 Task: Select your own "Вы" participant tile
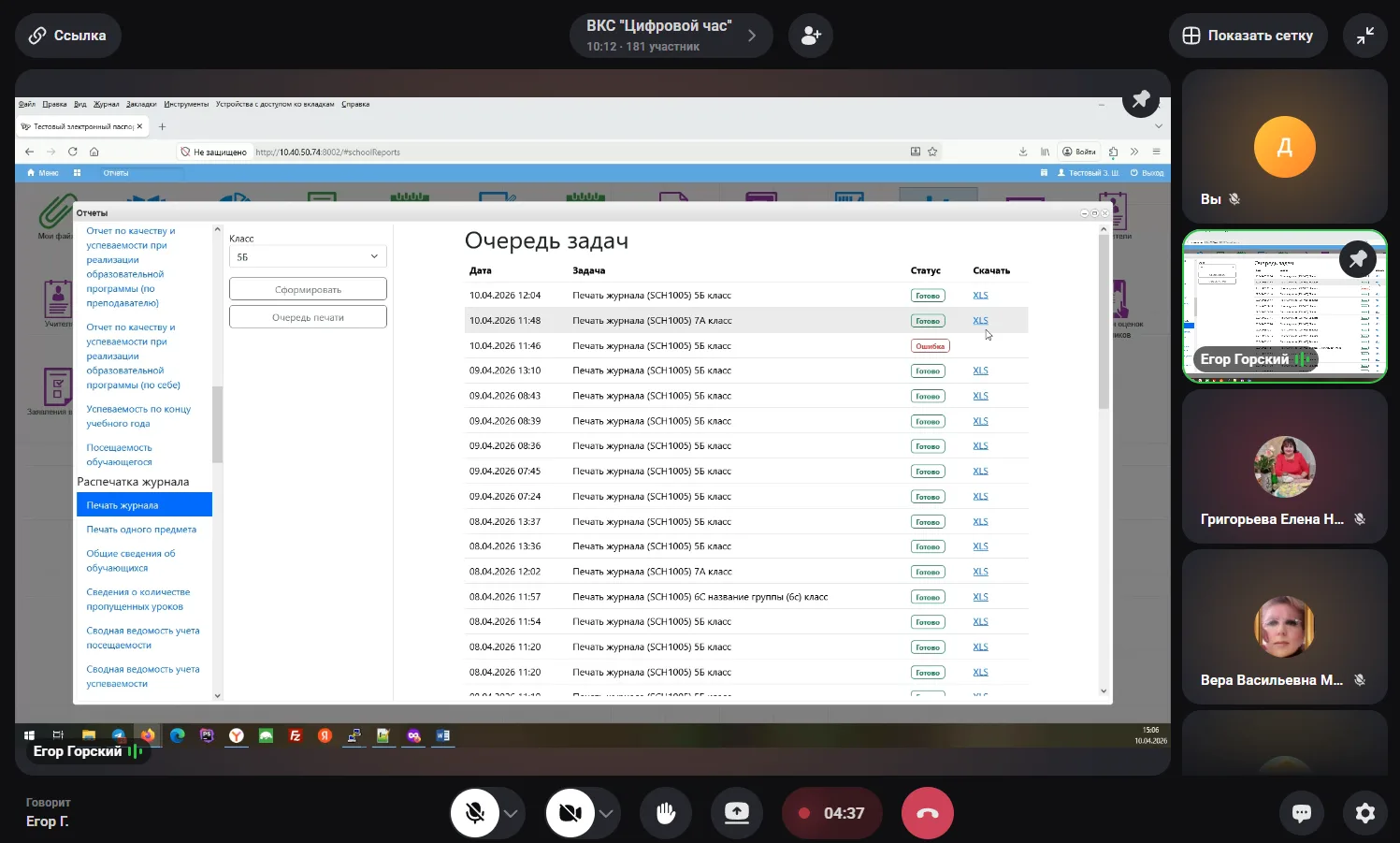pos(1284,147)
